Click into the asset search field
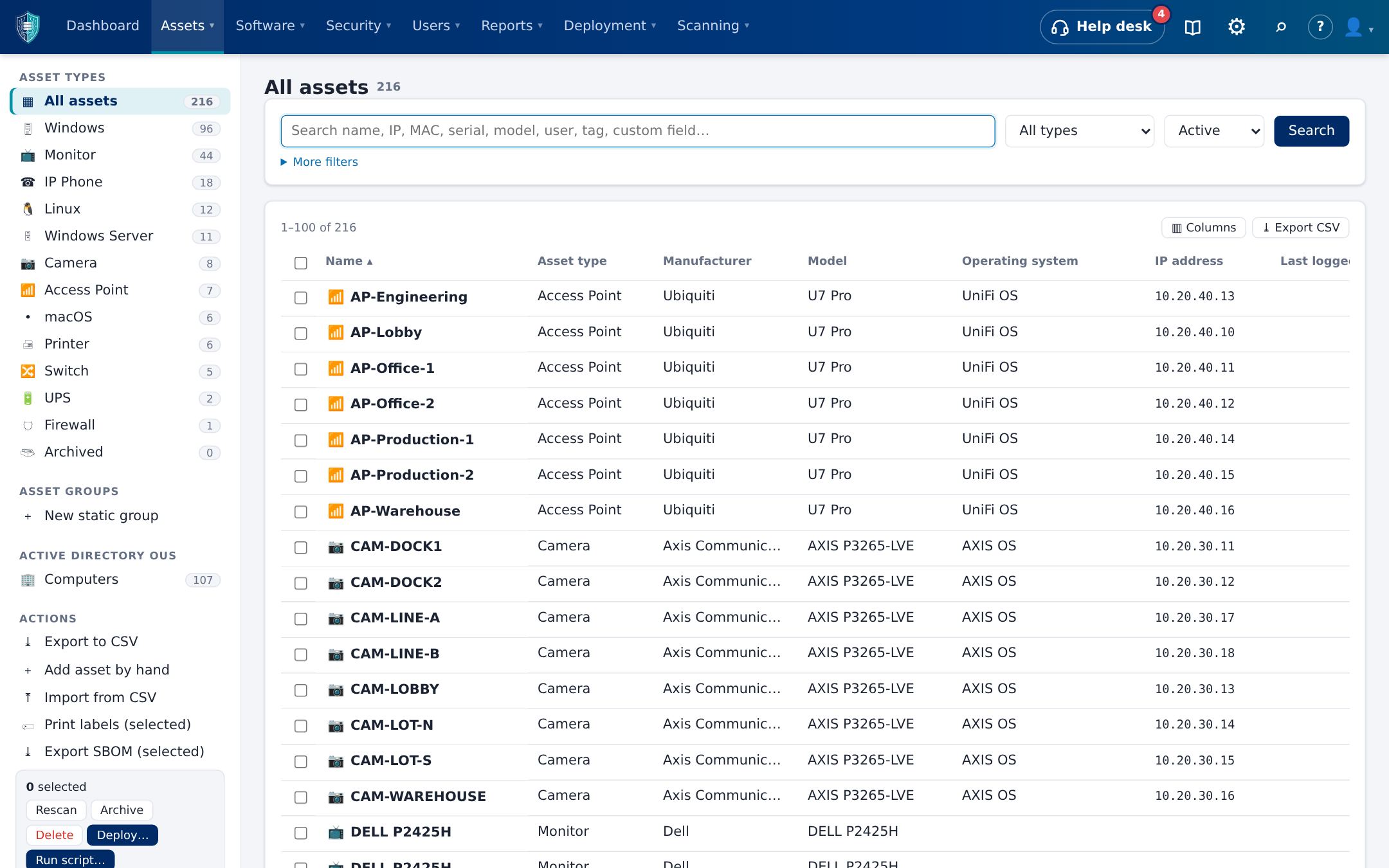 (x=638, y=131)
